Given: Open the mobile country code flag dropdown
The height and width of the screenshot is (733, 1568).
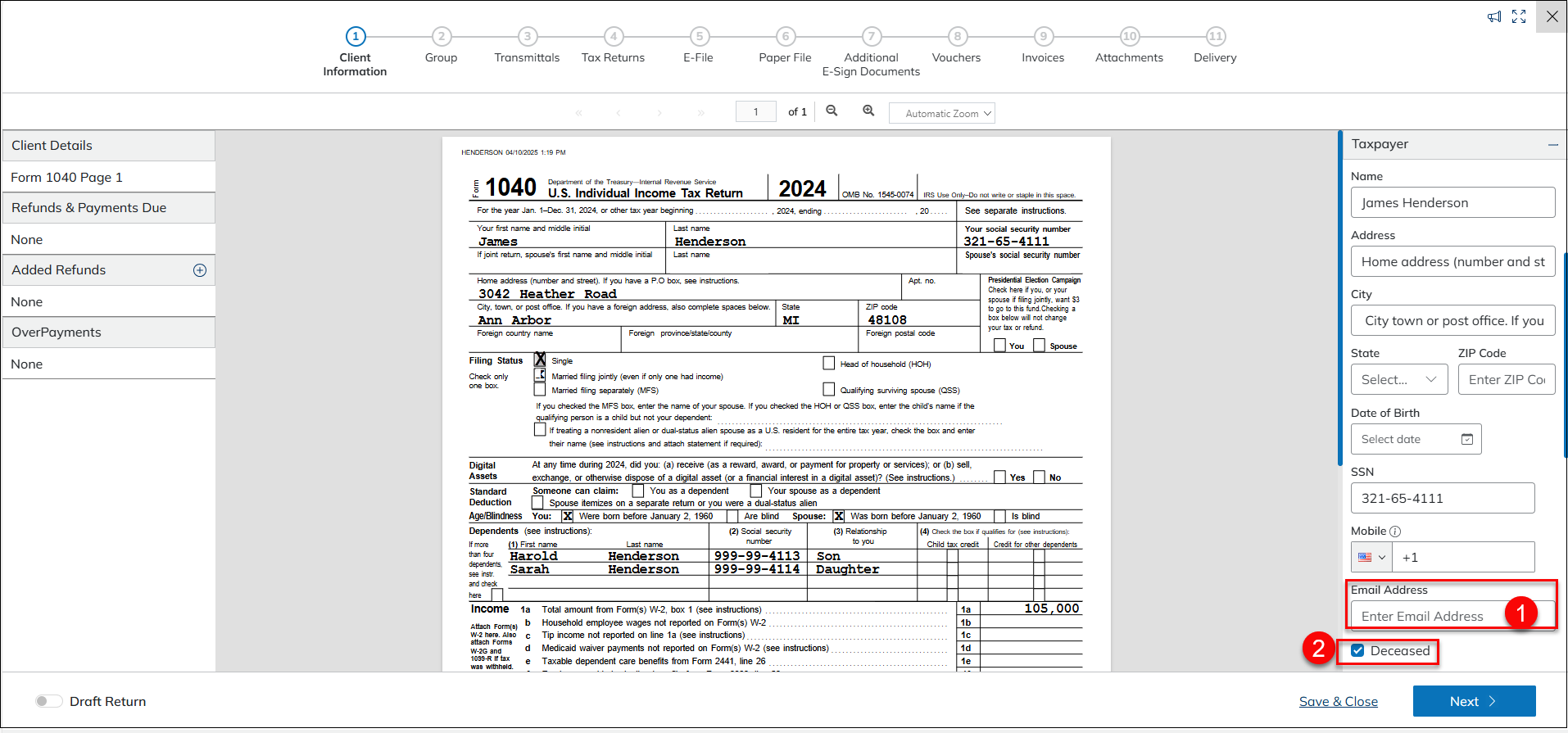Looking at the screenshot, I should [1371, 558].
